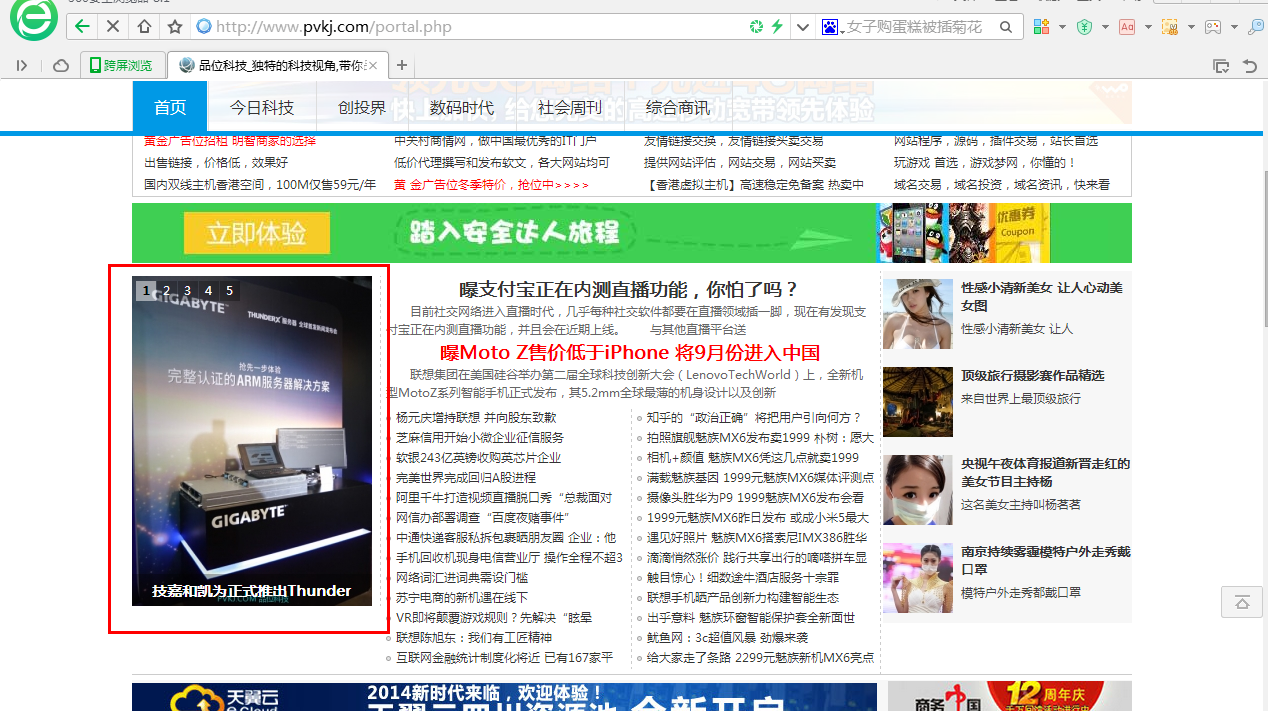1268x711 pixels.
Task: Open the tab list icon
Action: point(1221,66)
